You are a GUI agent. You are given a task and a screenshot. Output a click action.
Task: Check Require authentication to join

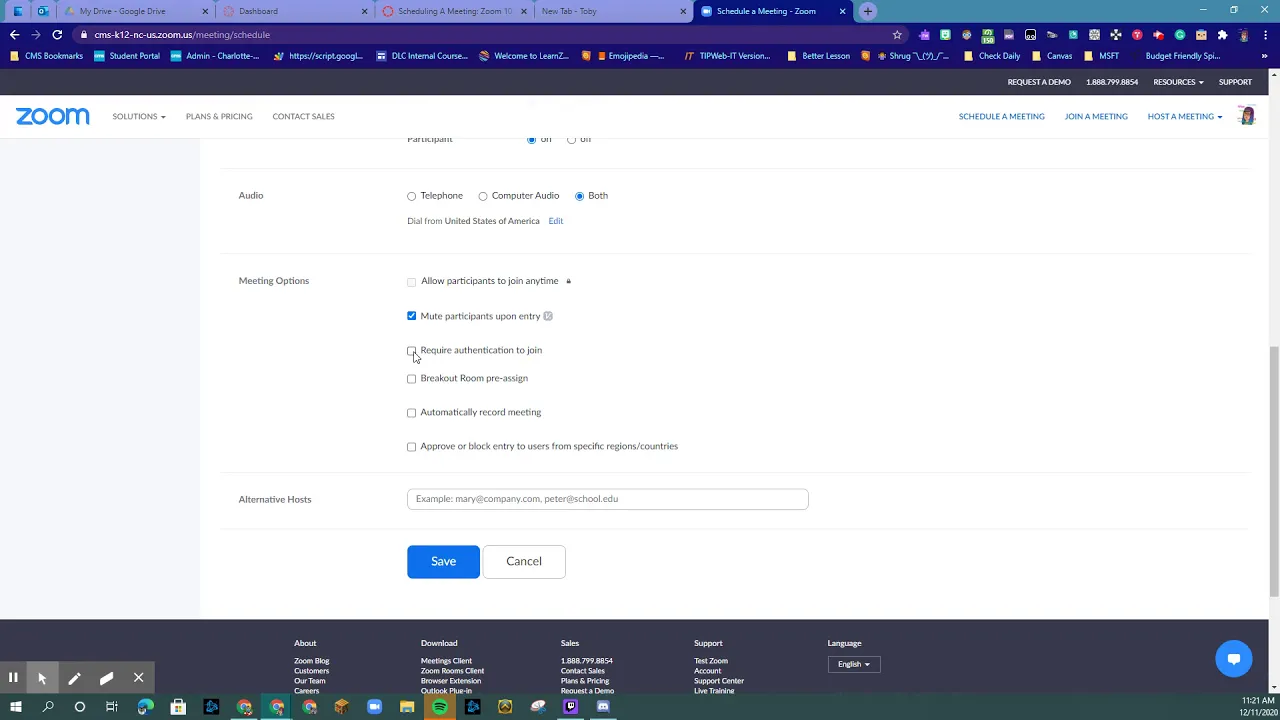[x=411, y=351]
